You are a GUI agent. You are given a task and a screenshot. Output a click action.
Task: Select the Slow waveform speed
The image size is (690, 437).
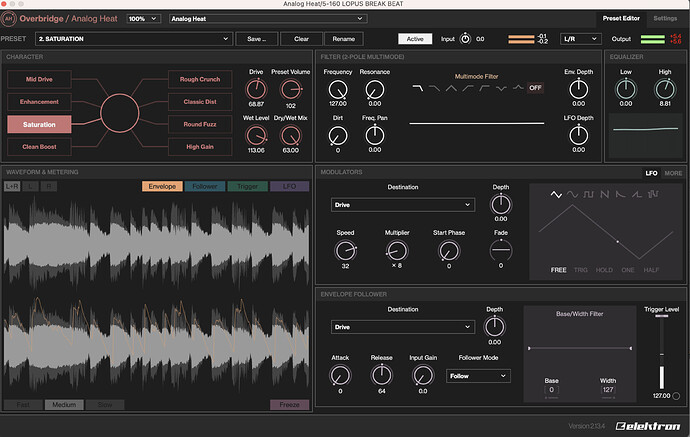[x=105, y=404]
